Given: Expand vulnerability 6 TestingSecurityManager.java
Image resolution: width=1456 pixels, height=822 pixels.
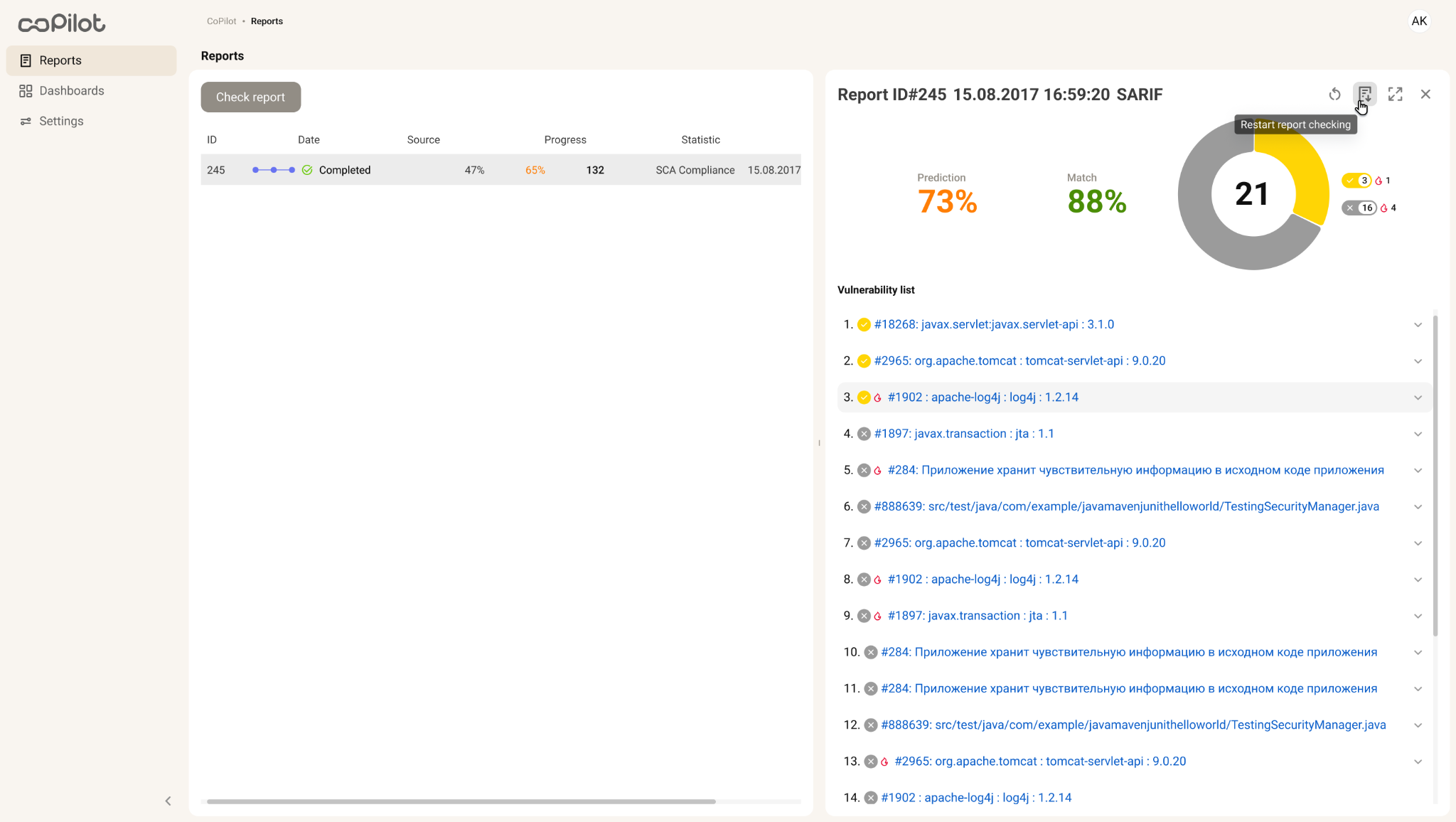Looking at the screenshot, I should [x=1418, y=507].
